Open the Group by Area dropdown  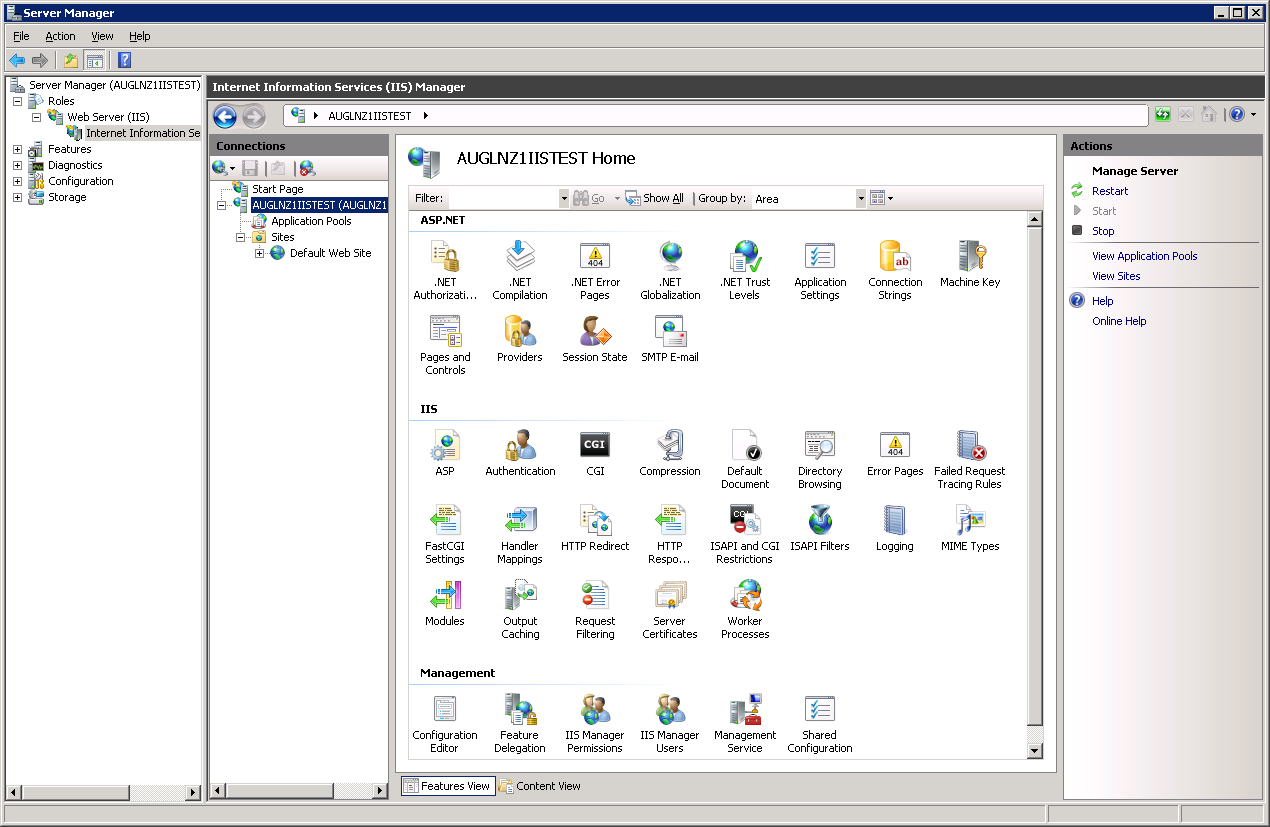click(860, 199)
